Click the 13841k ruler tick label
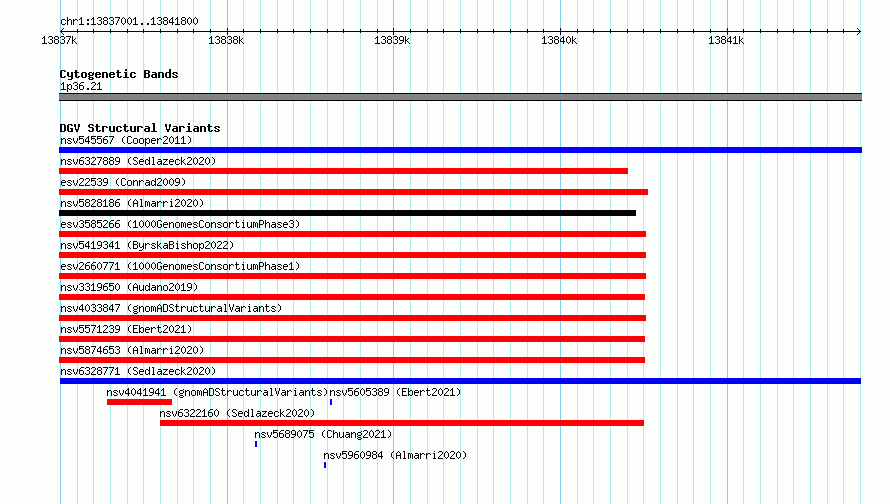890x504 pixels. [726, 40]
